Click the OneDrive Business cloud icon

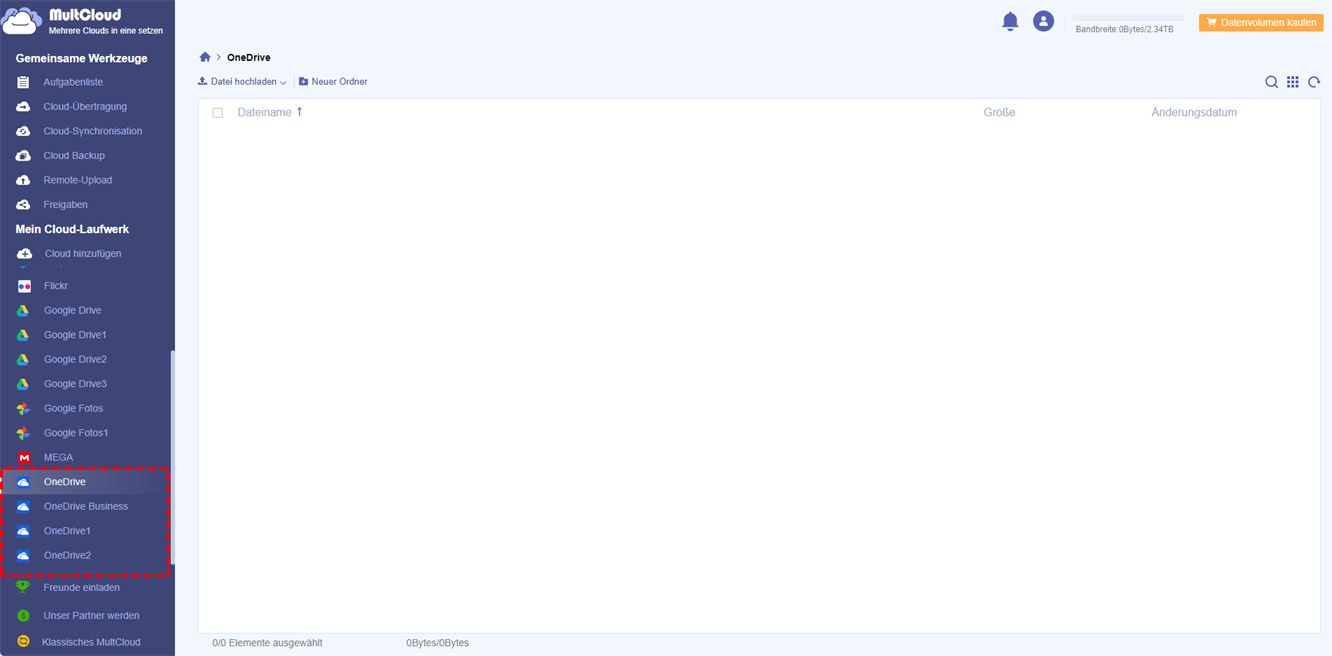pos(23,506)
